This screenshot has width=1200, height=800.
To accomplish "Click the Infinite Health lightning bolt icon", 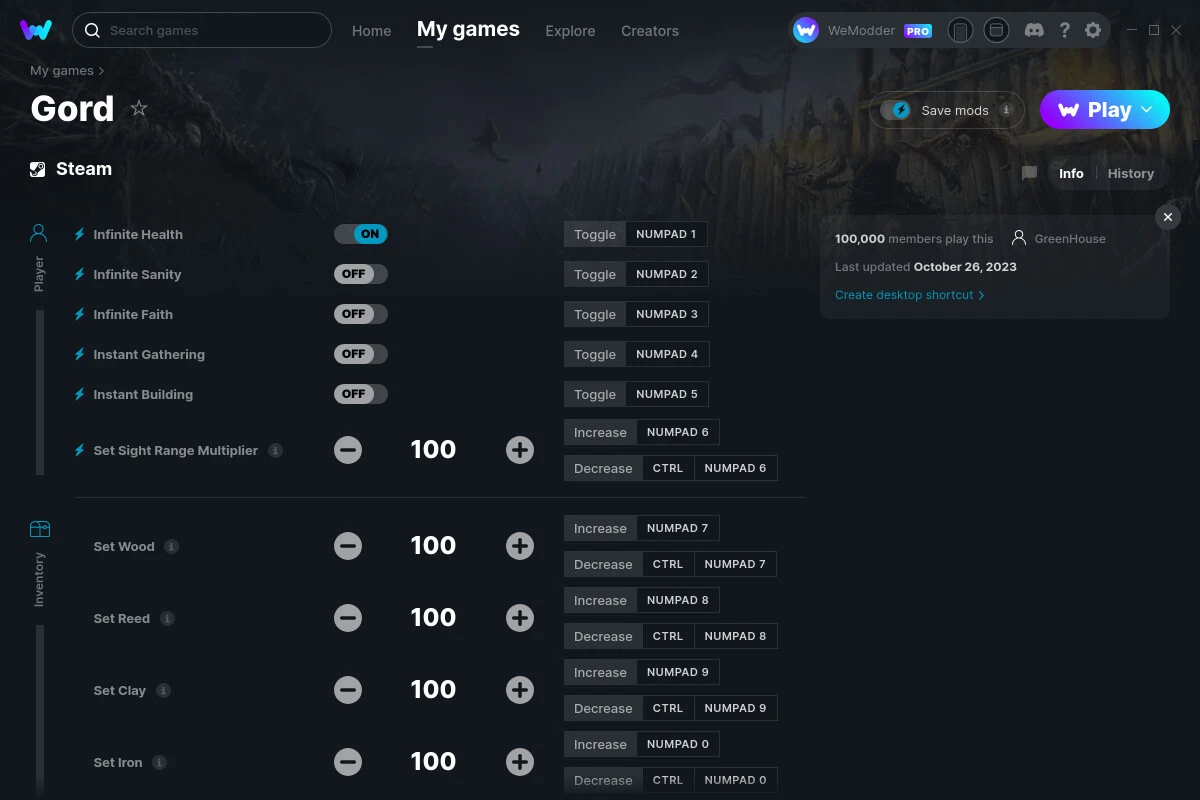I will [x=80, y=234].
